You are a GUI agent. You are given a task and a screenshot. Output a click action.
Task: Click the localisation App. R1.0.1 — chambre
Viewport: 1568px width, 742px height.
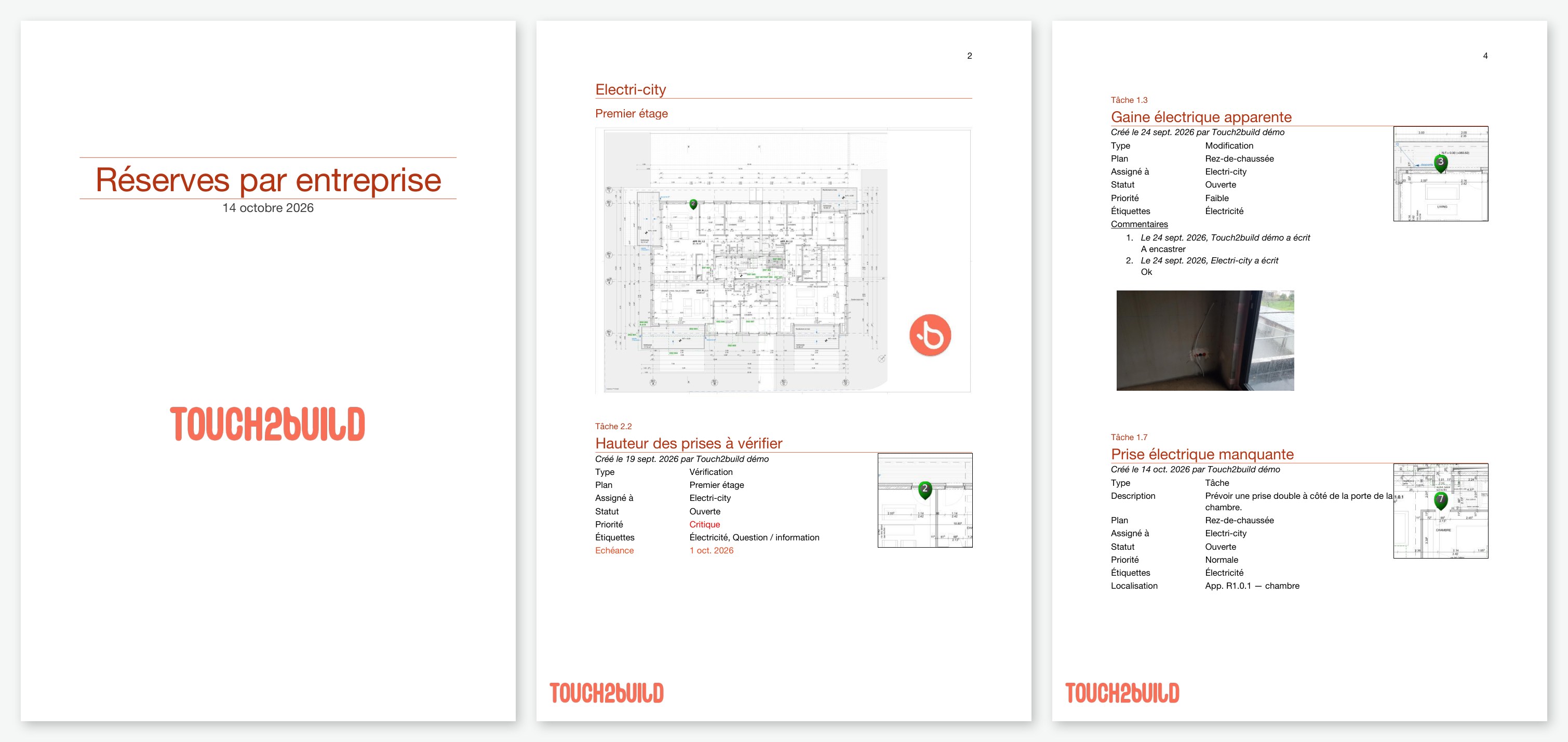point(1252,586)
